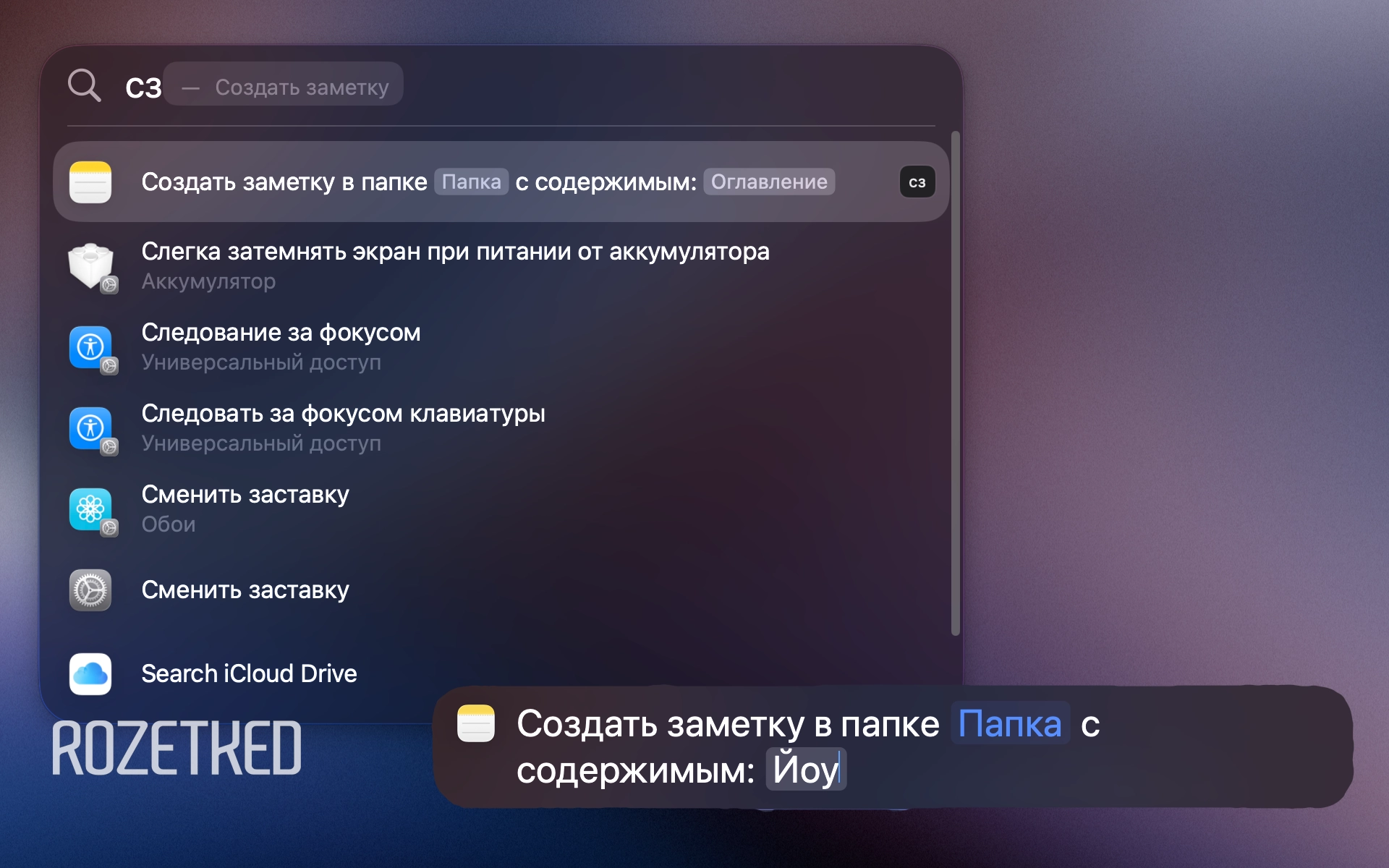Viewport: 1389px width, 868px height.
Task: Click the results list vertical scrollbar
Action: coord(955,383)
